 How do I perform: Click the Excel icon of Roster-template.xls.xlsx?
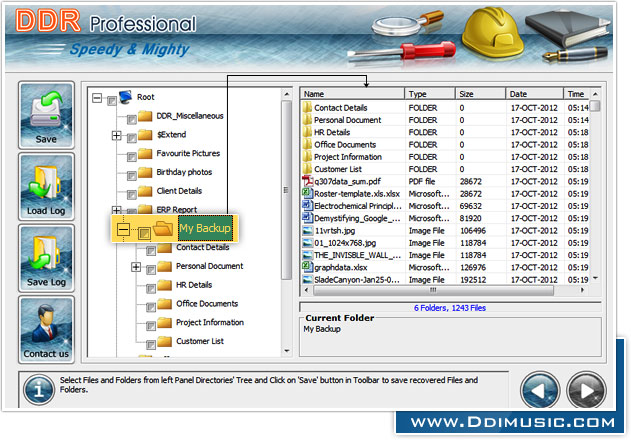coord(307,193)
